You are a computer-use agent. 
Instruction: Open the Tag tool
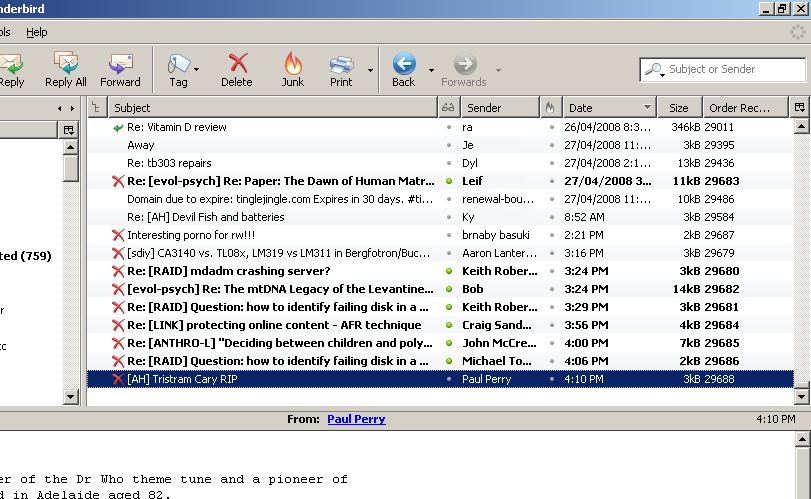(178, 70)
